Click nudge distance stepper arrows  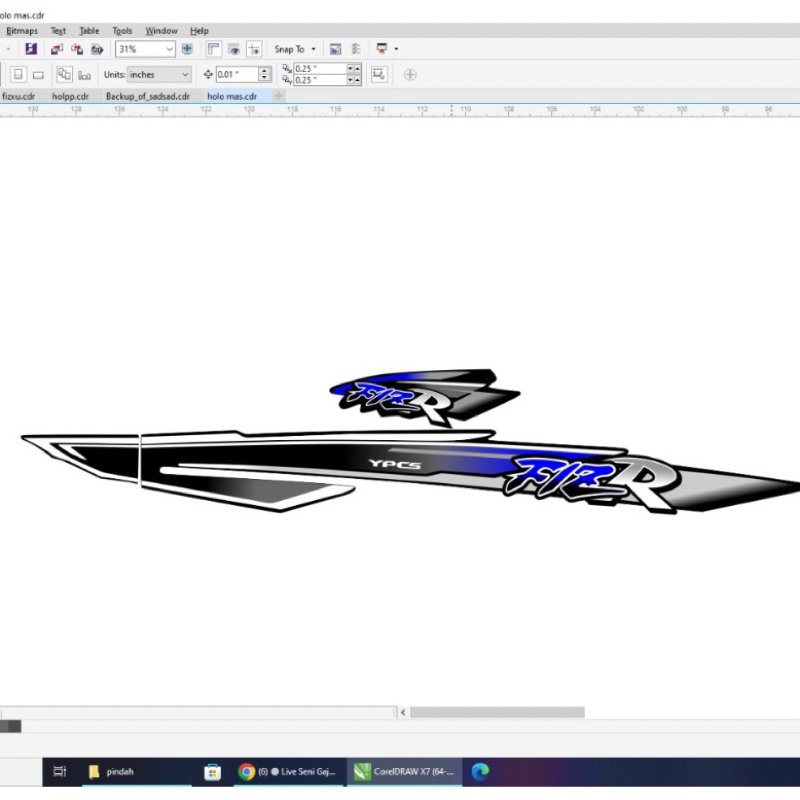(264, 74)
